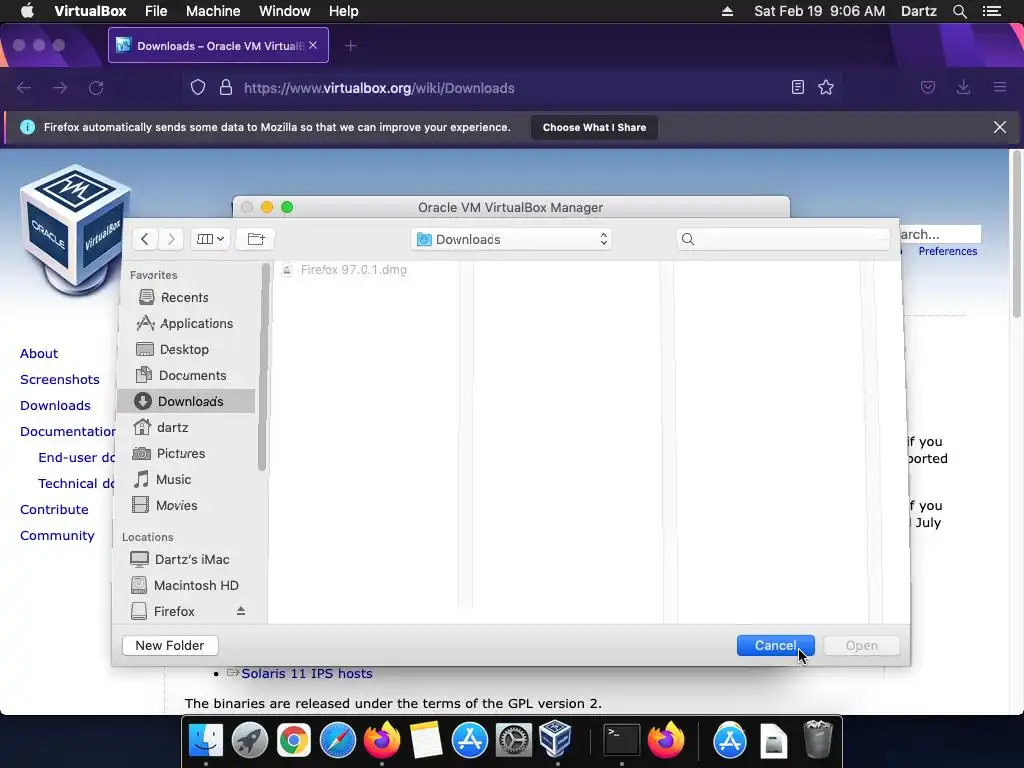Click the Firefox forward arrow
The height and width of the screenshot is (768, 1024).
59,88
